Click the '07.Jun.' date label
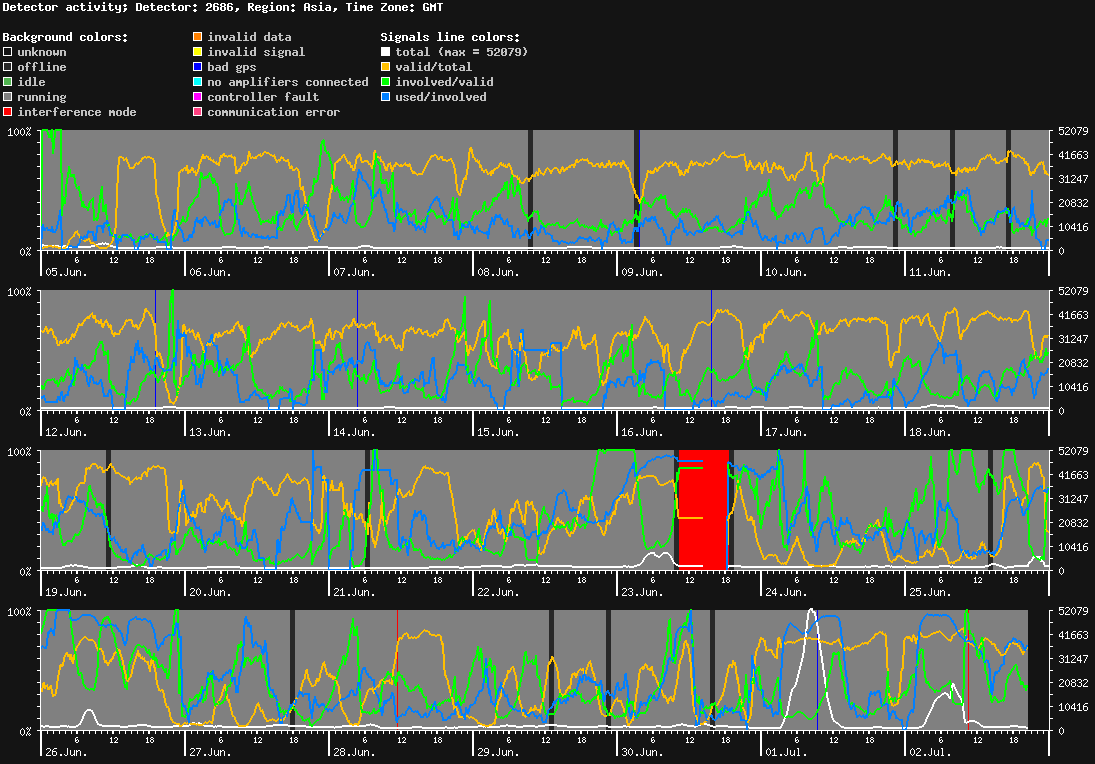The width and height of the screenshot is (1095, 764). coord(354,272)
